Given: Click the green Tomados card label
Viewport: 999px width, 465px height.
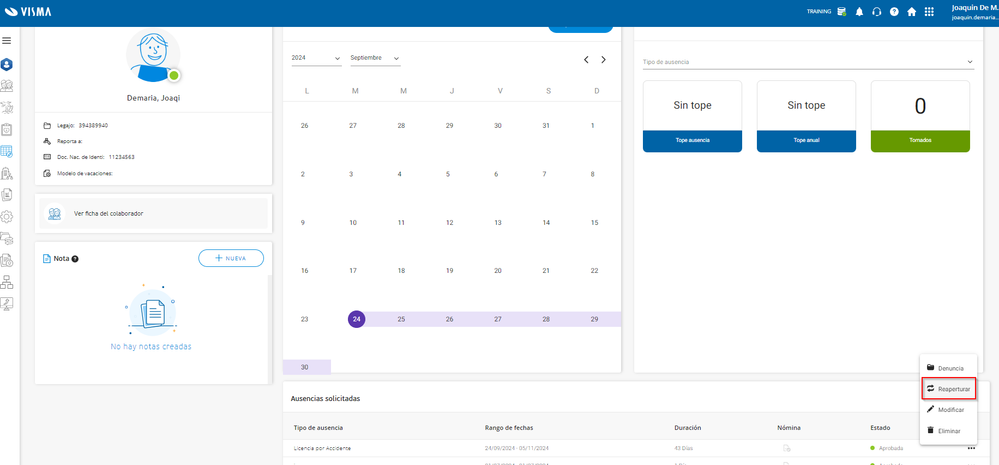Looking at the screenshot, I should (920, 141).
